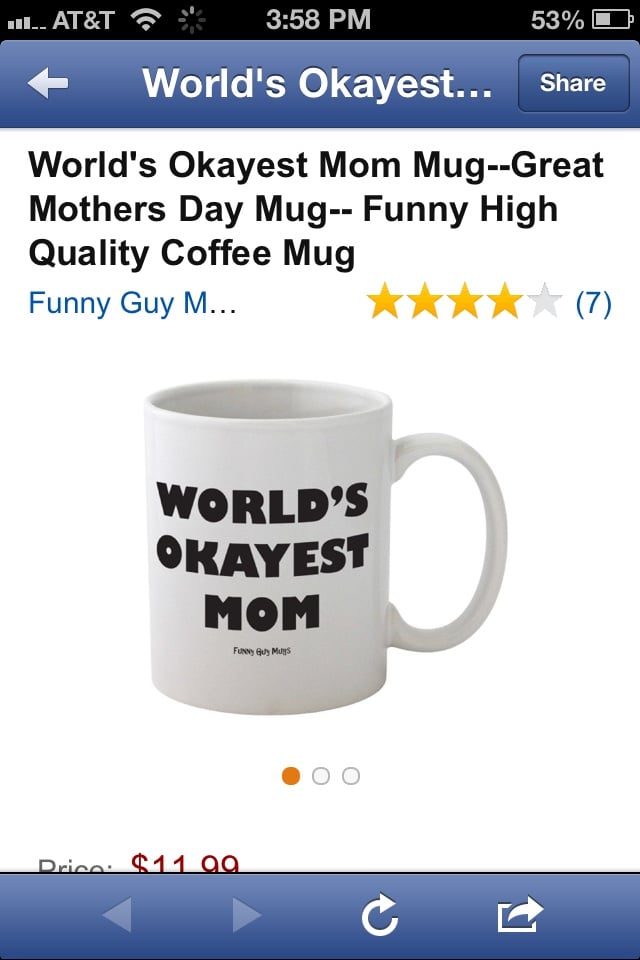This screenshot has height=960, width=640.
Task: Tap the export action icon in bottom toolbar
Action: point(520,914)
